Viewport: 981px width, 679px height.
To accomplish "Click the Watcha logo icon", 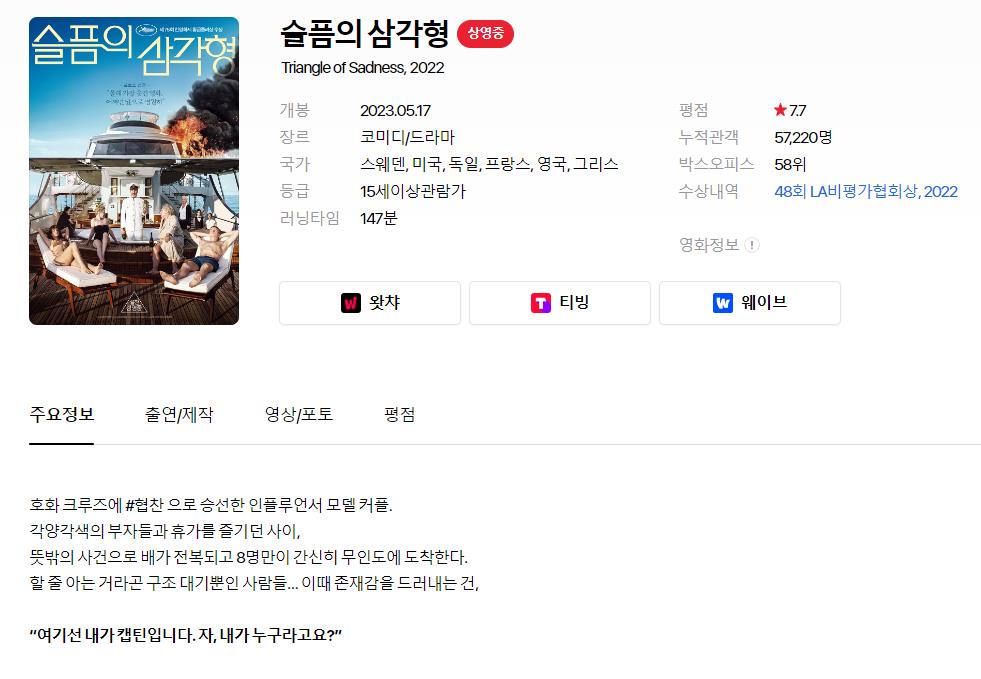I will coord(351,303).
